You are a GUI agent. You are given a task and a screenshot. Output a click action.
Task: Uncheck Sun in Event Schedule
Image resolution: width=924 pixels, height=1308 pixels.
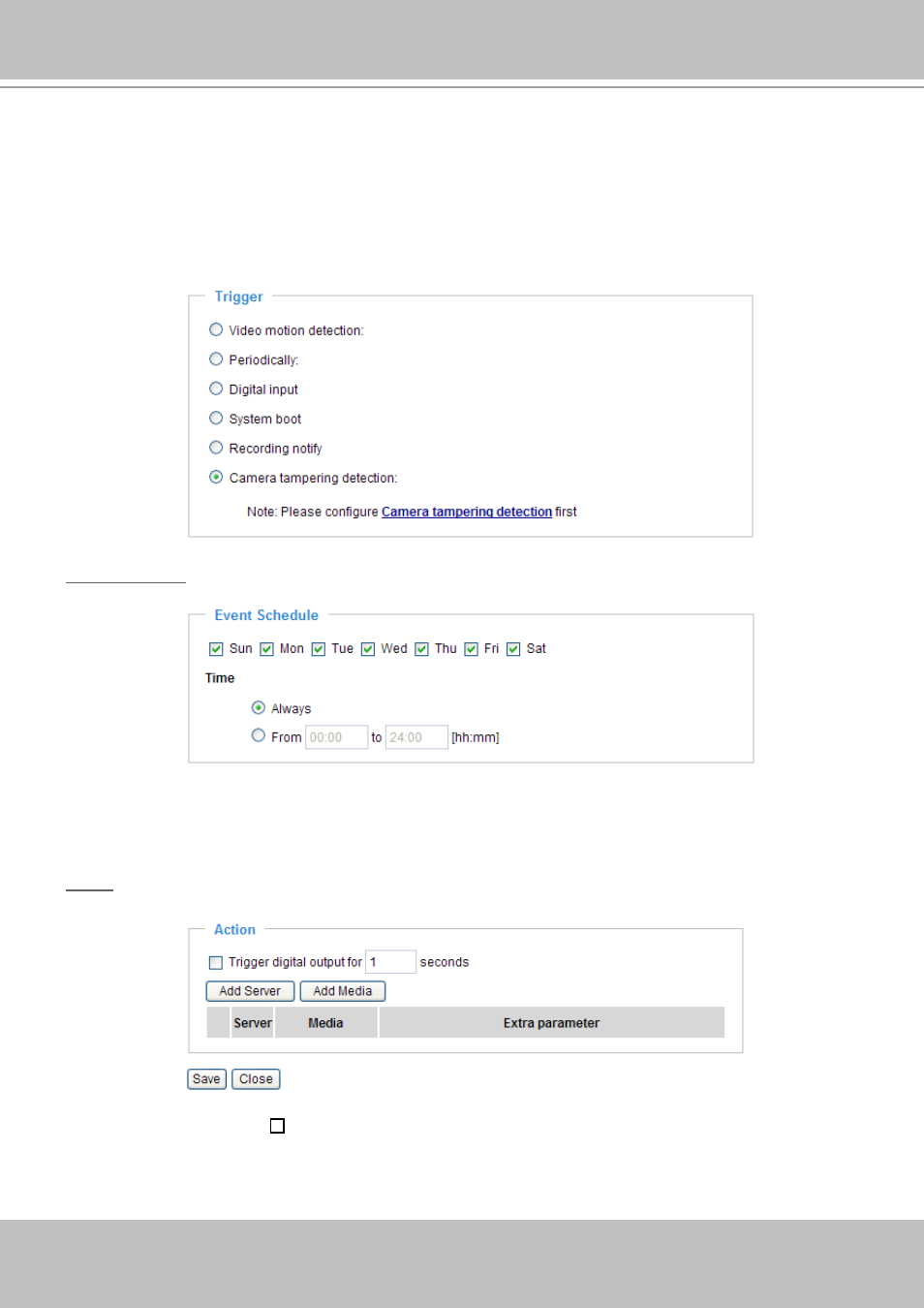point(216,649)
